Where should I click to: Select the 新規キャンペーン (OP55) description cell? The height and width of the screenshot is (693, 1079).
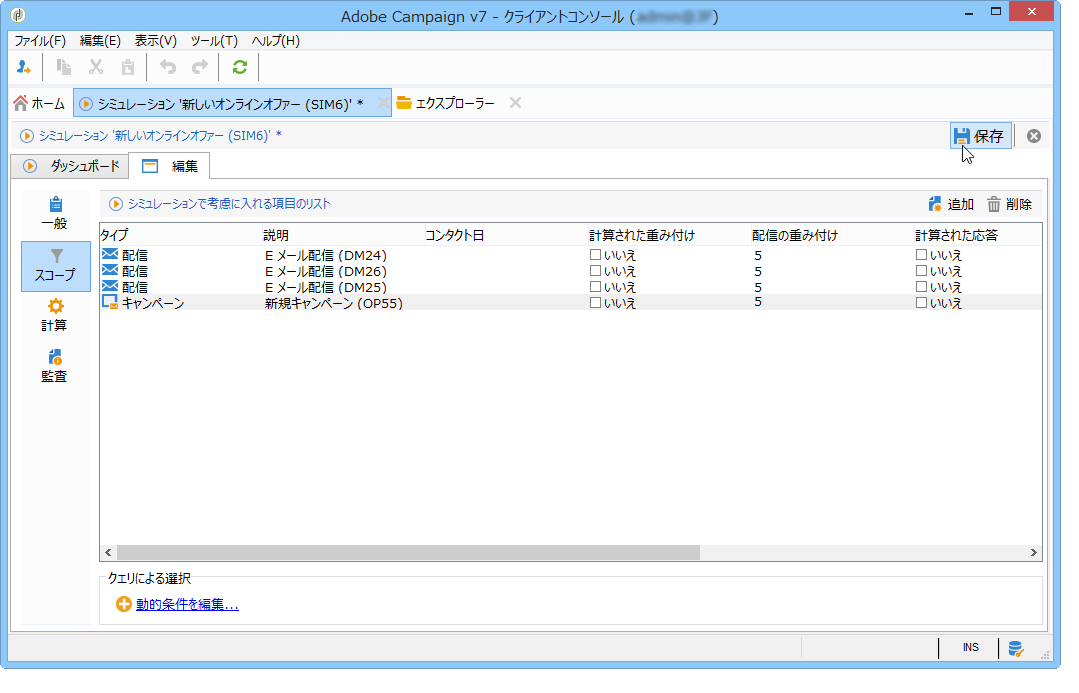(x=334, y=303)
